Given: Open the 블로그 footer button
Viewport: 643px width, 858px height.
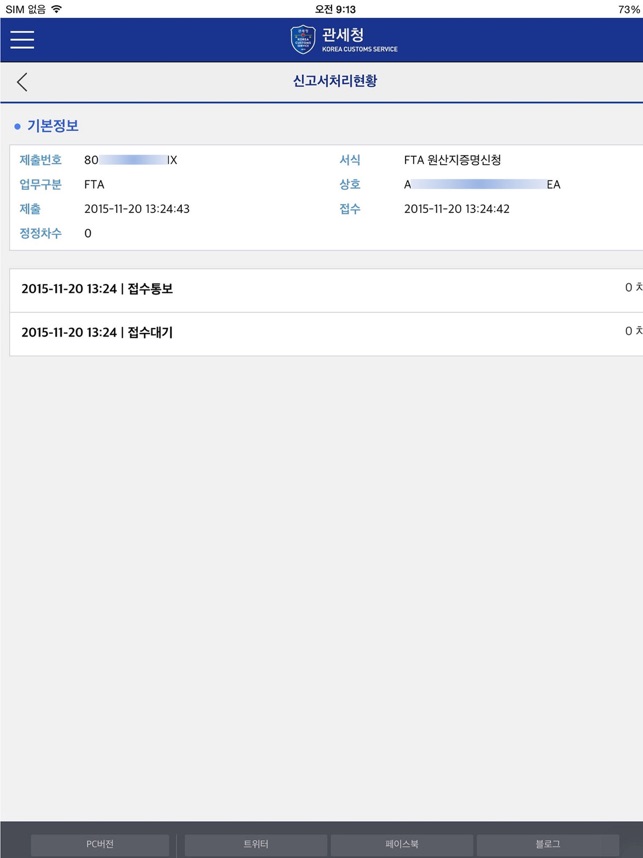Looking at the screenshot, I should point(548,844).
